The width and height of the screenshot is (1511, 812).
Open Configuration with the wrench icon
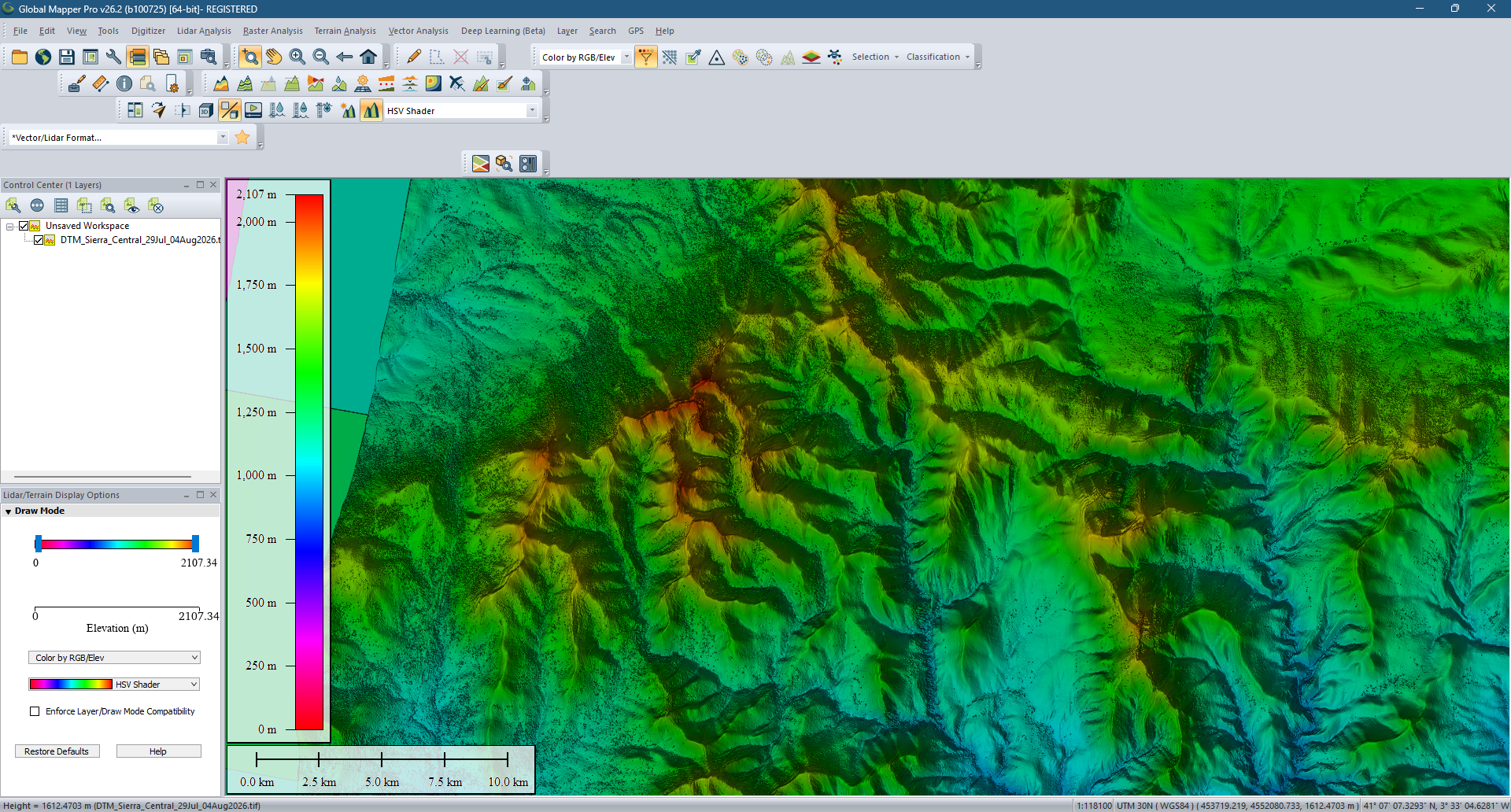(x=114, y=57)
